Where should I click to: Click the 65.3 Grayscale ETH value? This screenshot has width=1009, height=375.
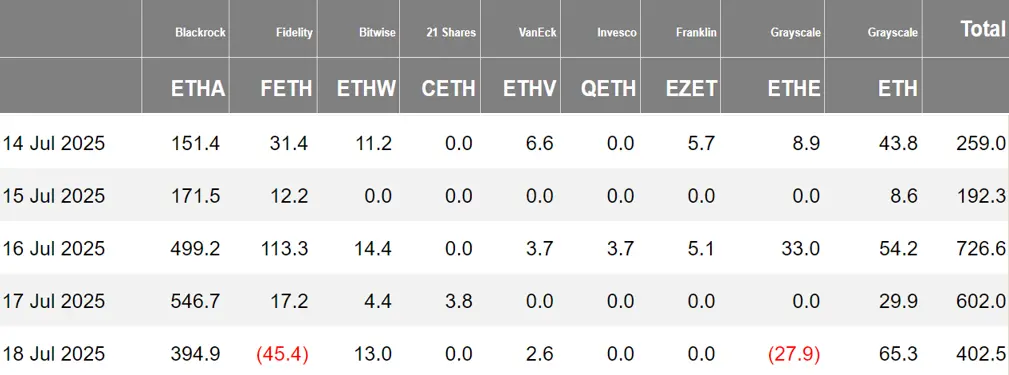coord(898,354)
